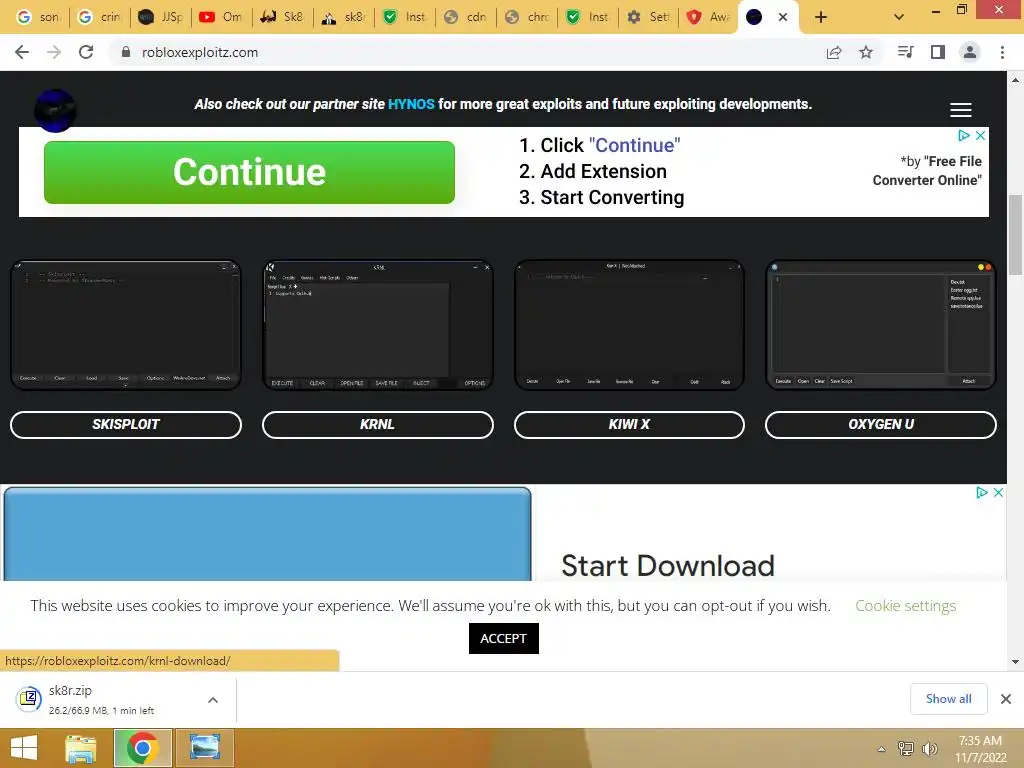
Task: Click the KRNL screenshot thumbnail
Action: tap(377, 325)
